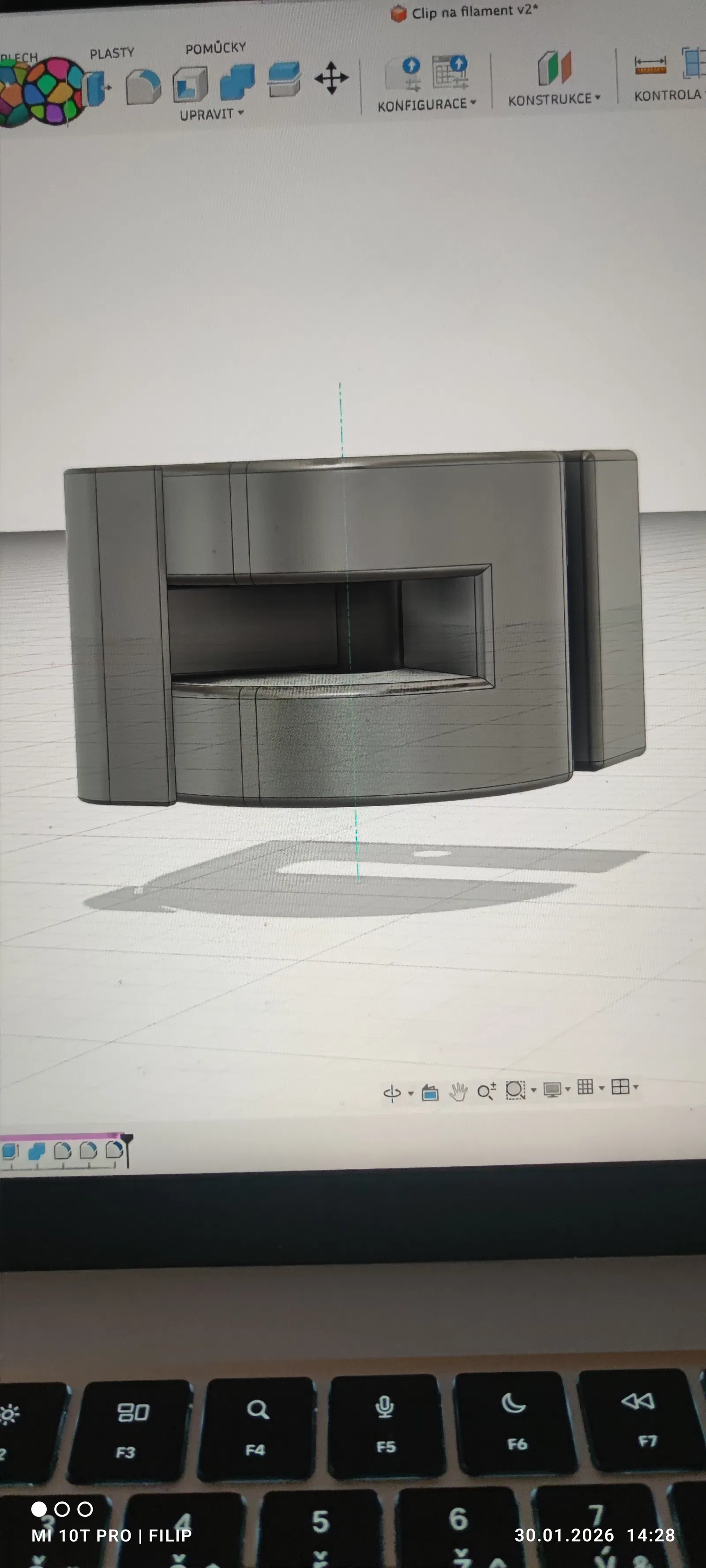Image resolution: width=706 pixels, height=1568 pixels.
Task: Switch to the POMŮCKY toolbar tab
Action: pyautogui.click(x=216, y=48)
